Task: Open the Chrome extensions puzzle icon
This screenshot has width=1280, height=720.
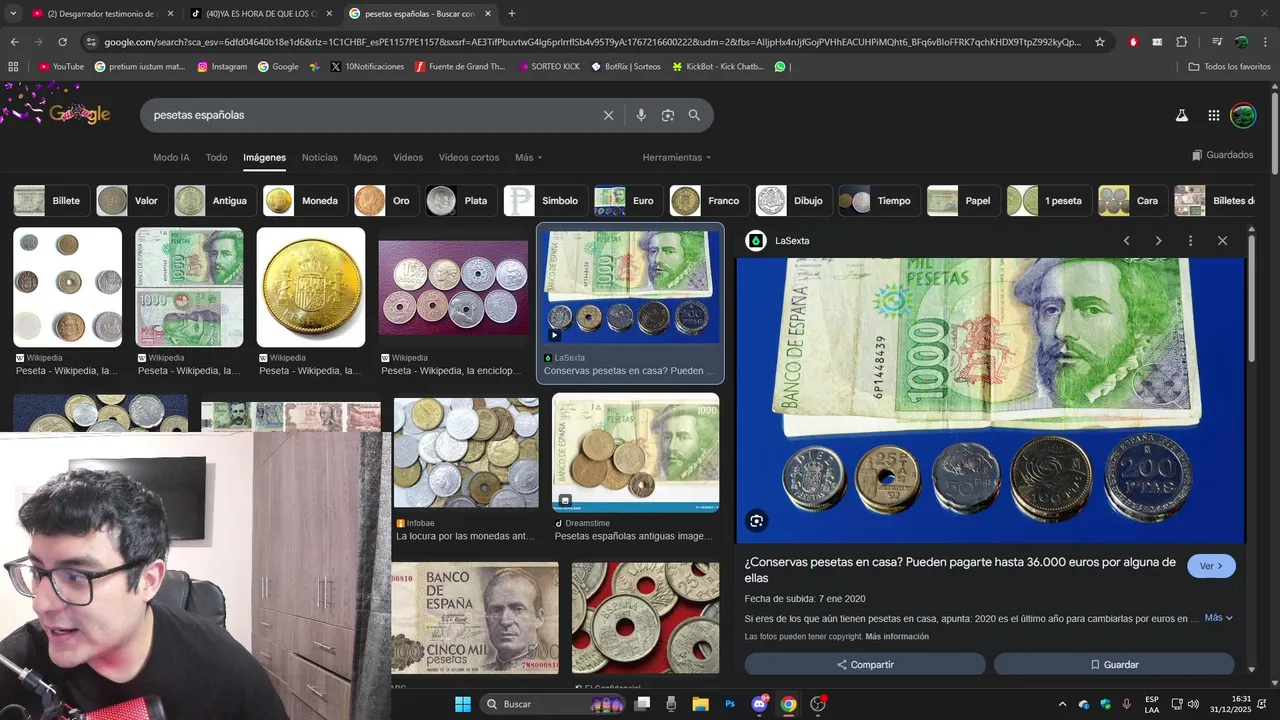Action: click(x=1181, y=42)
